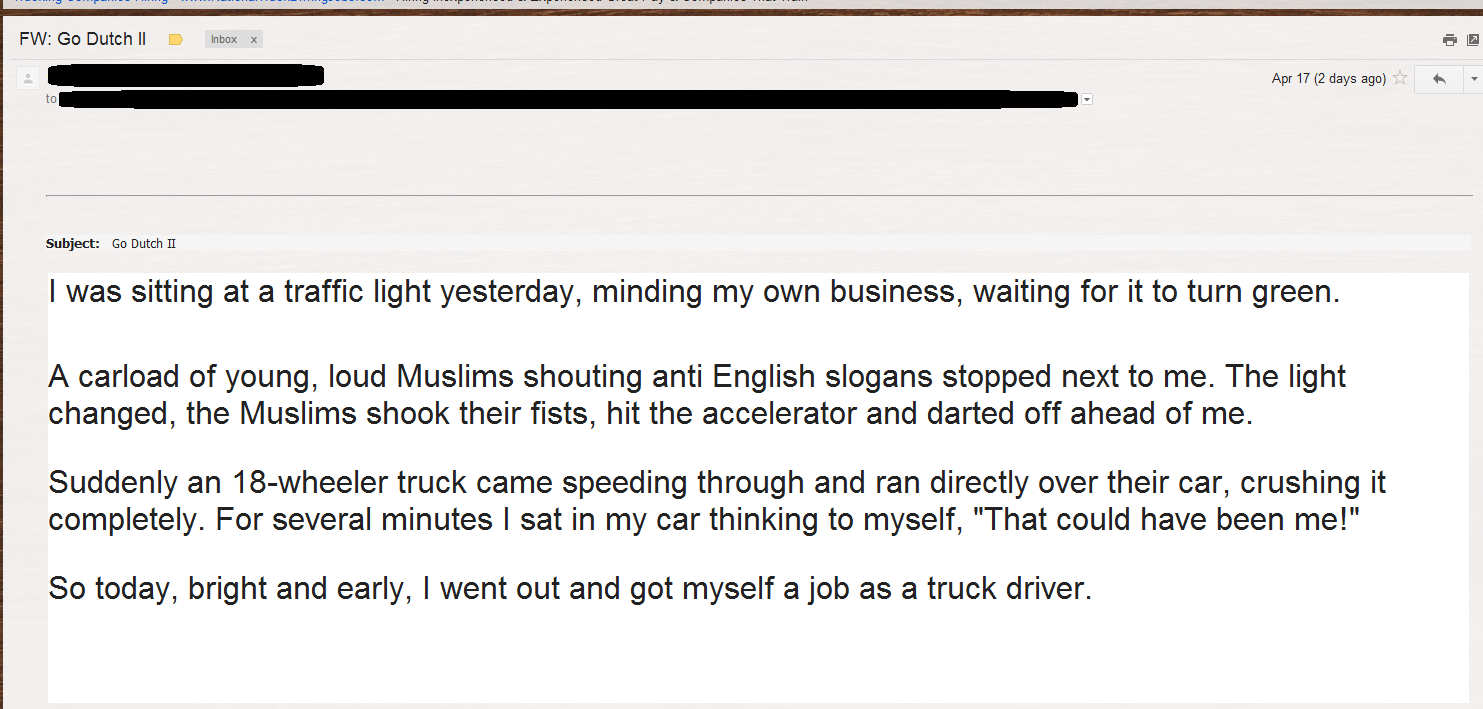Click the Apr 17 (2 days ago) date
The height and width of the screenshot is (709, 1483).
[1328, 79]
